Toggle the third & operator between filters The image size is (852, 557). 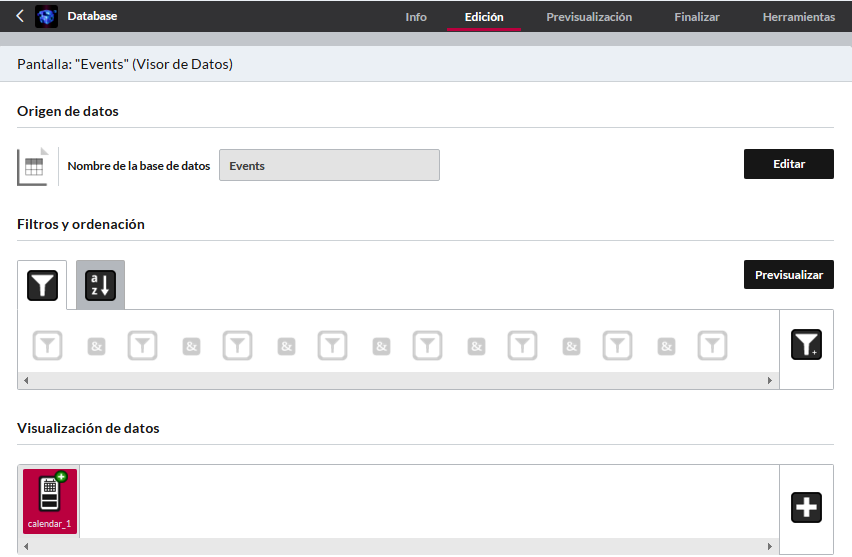coord(286,346)
